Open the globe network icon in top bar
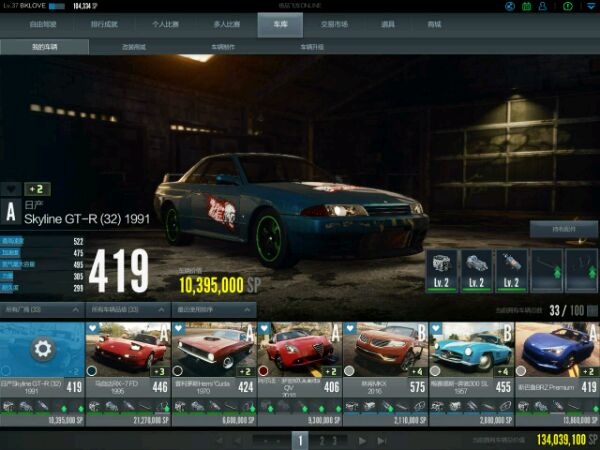Viewport: 600px width, 450px height. pyautogui.click(x=510, y=6)
